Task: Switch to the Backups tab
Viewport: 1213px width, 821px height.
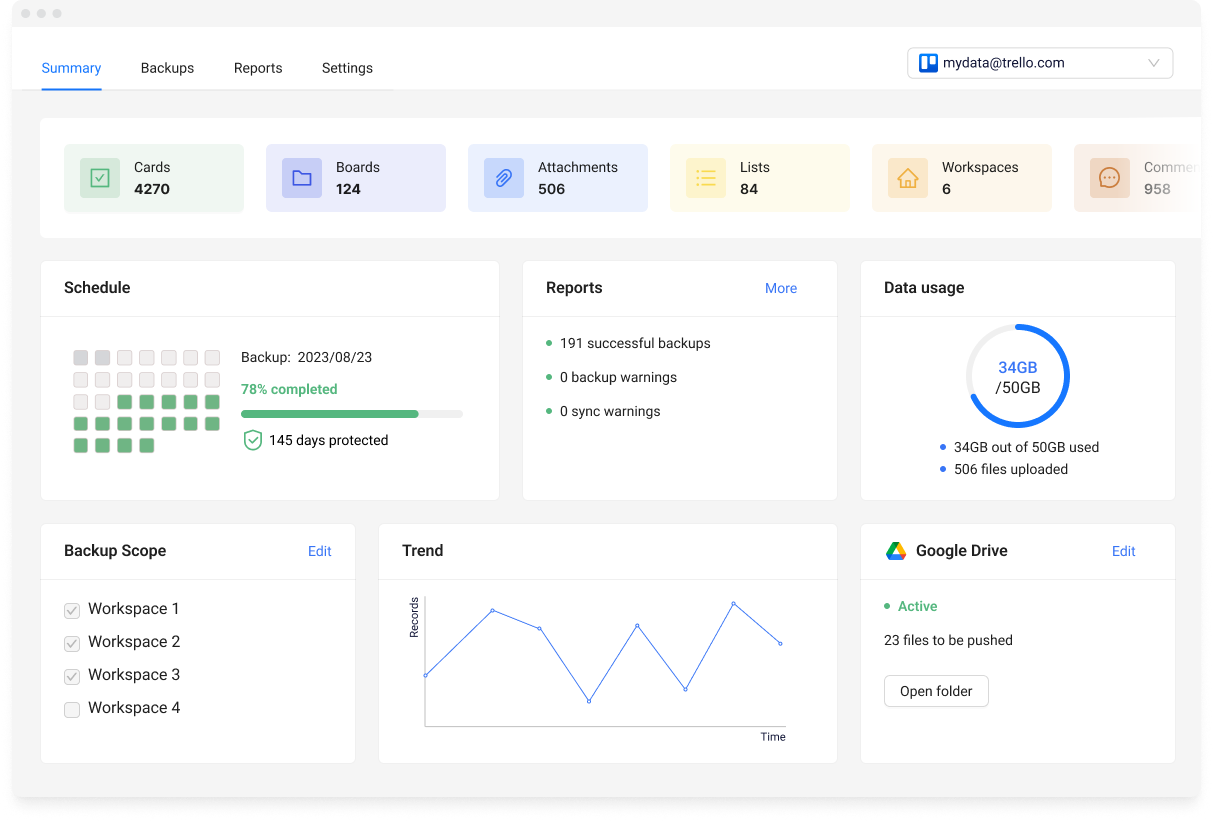Action: click(x=167, y=68)
